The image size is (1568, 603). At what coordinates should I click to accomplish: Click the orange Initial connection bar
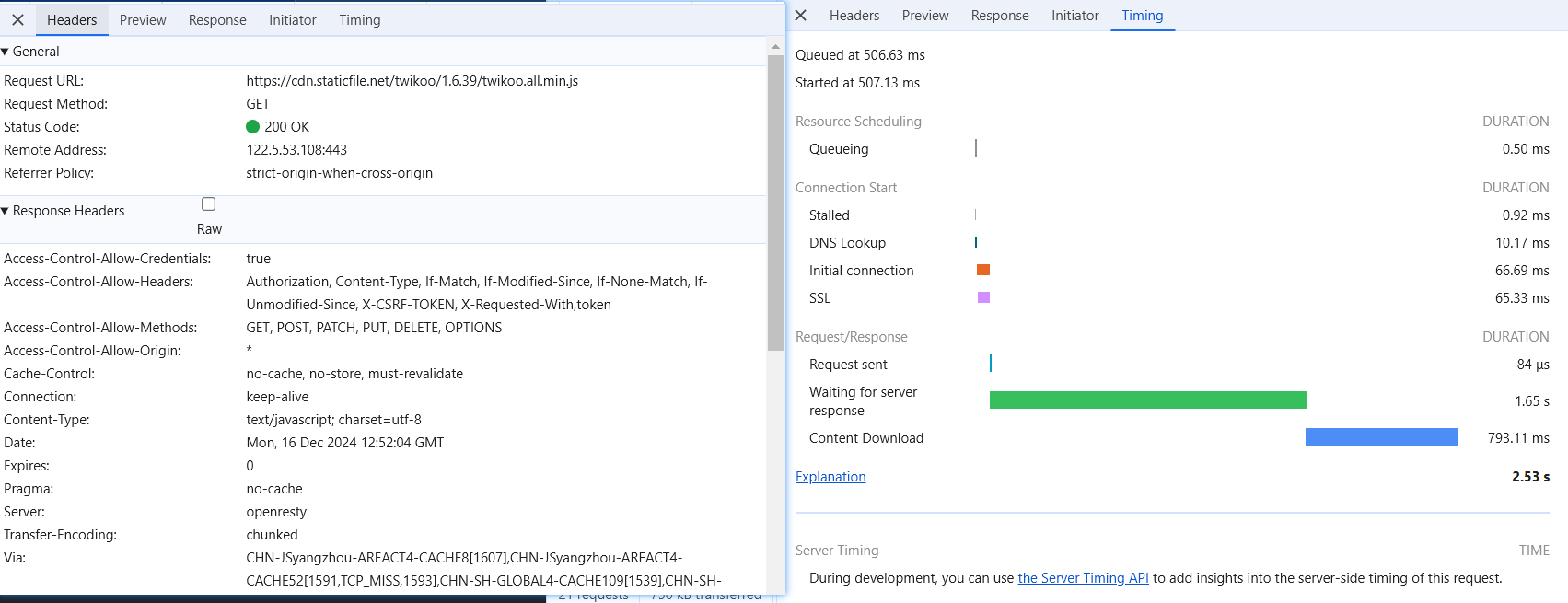pos(983,270)
